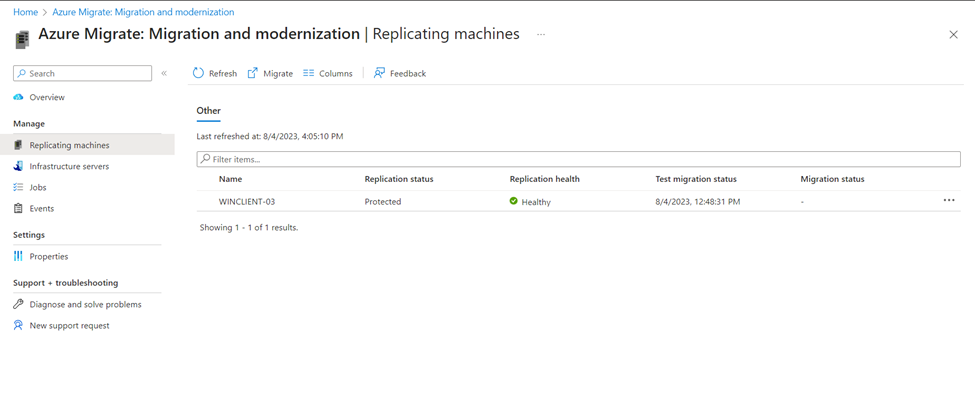The image size is (975, 418).
Task: Click the Jobs list icon
Action: click(x=18, y=187)
